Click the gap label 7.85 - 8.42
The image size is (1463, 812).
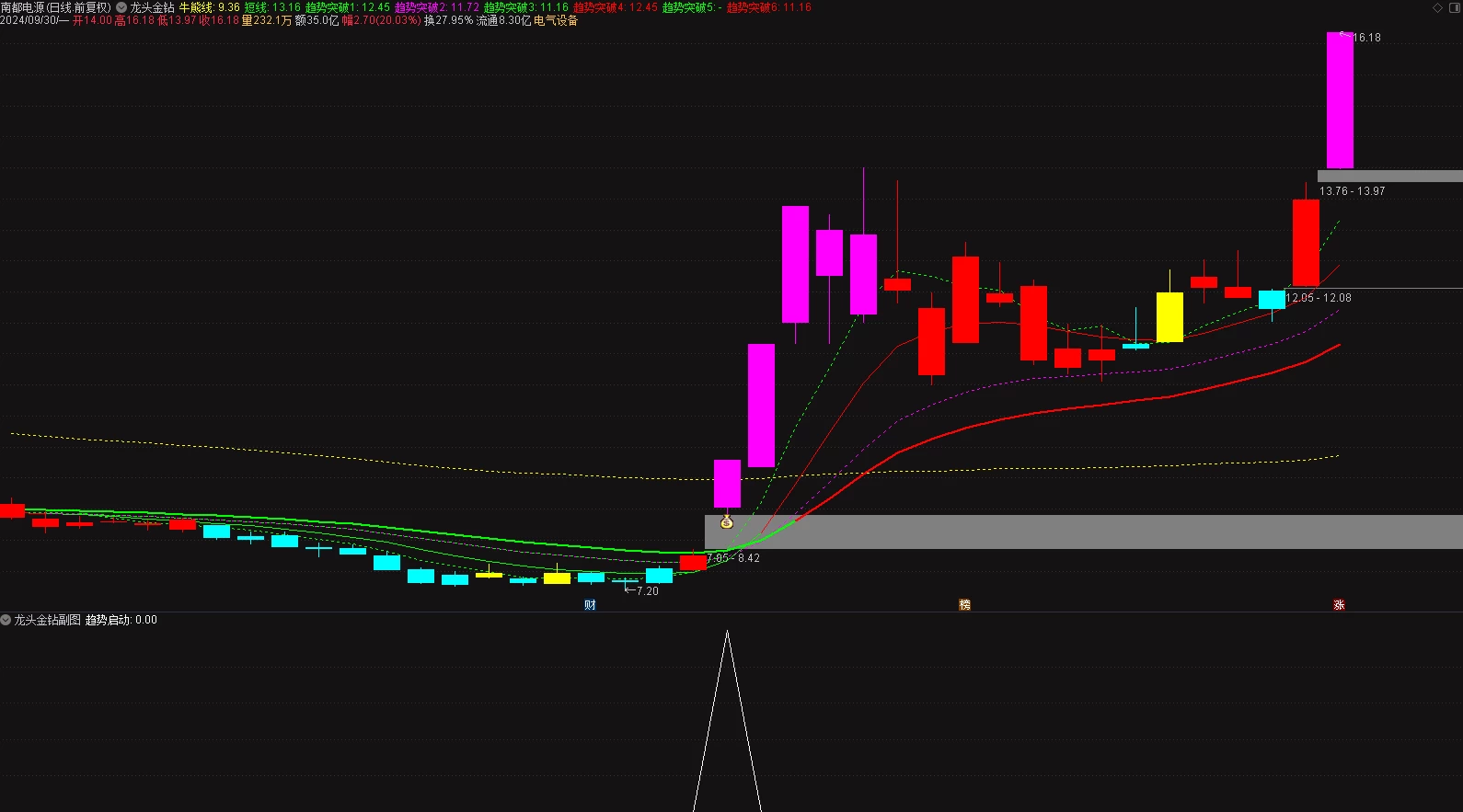click(733, 558)
